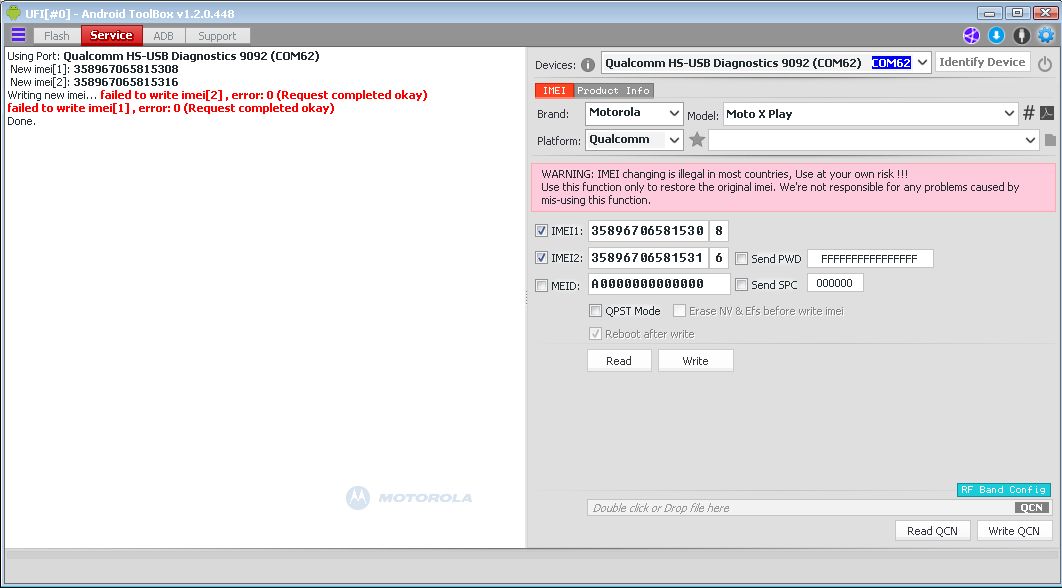
Task: Click the Identify Device button
Action: coord(982,62)
